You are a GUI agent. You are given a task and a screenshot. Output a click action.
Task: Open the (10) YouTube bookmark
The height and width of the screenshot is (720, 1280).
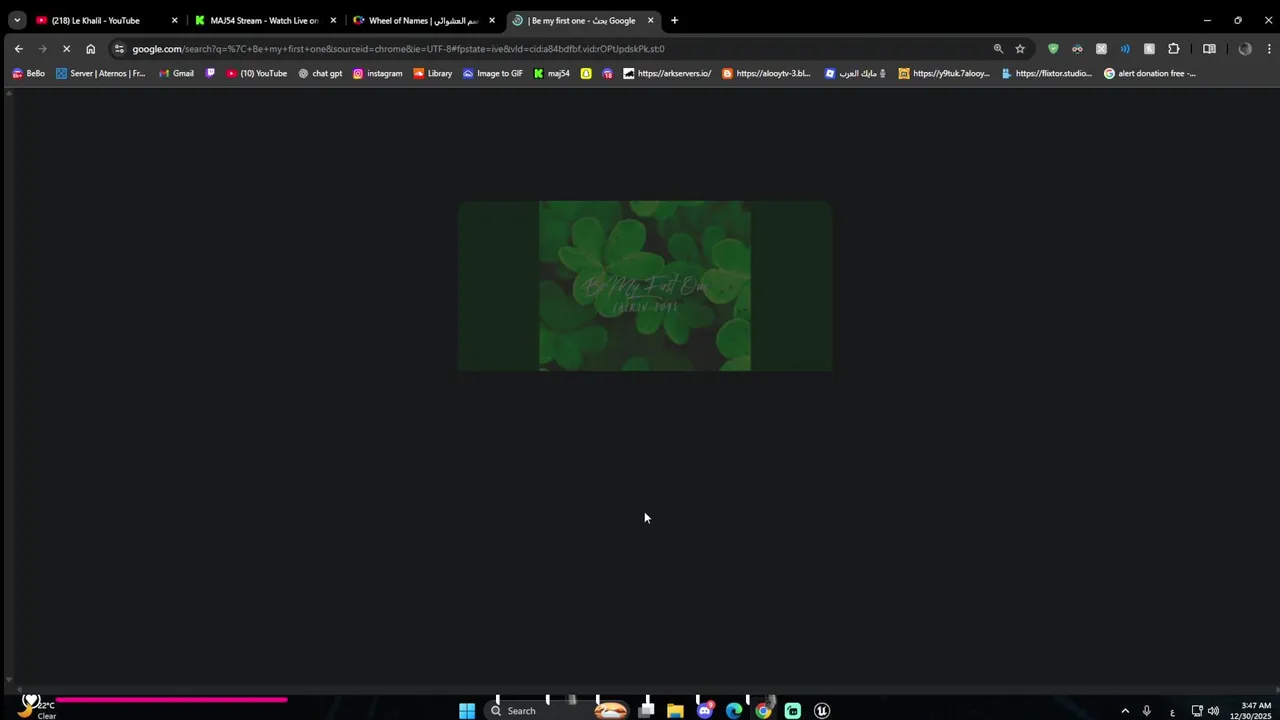pyautogui.click(x=257, y=73)
